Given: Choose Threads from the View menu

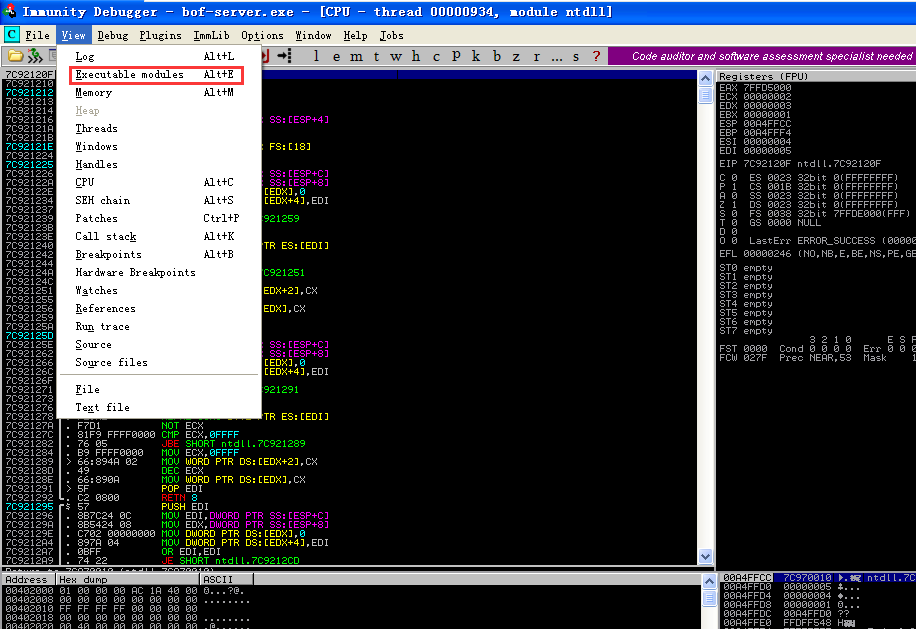Looking at the screenshot, I should 159,128.
